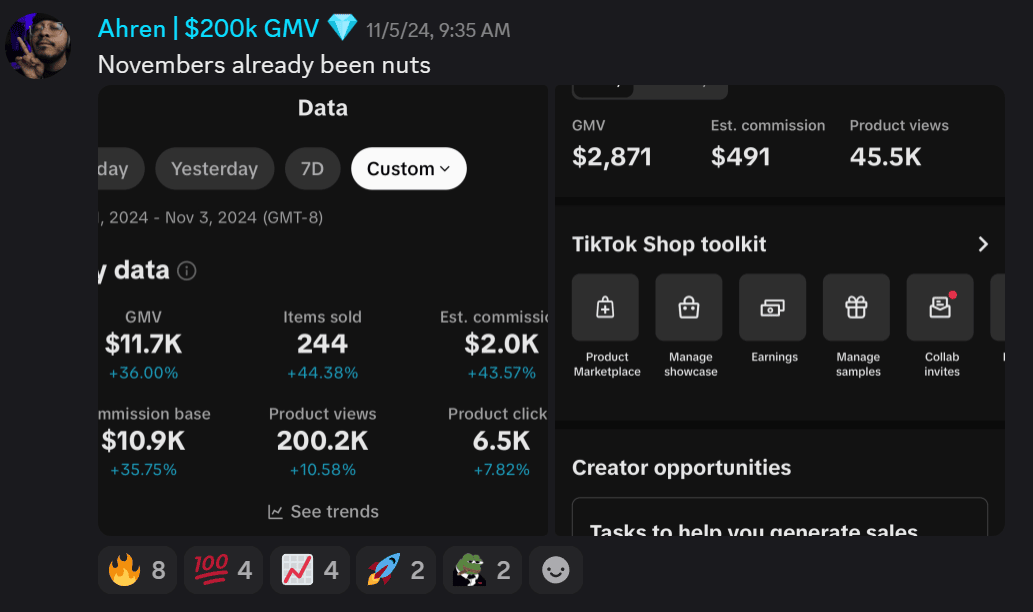Select the 7D date range tab
The width and height of the screenshot is (1033, 612).
tap(312, 169)
